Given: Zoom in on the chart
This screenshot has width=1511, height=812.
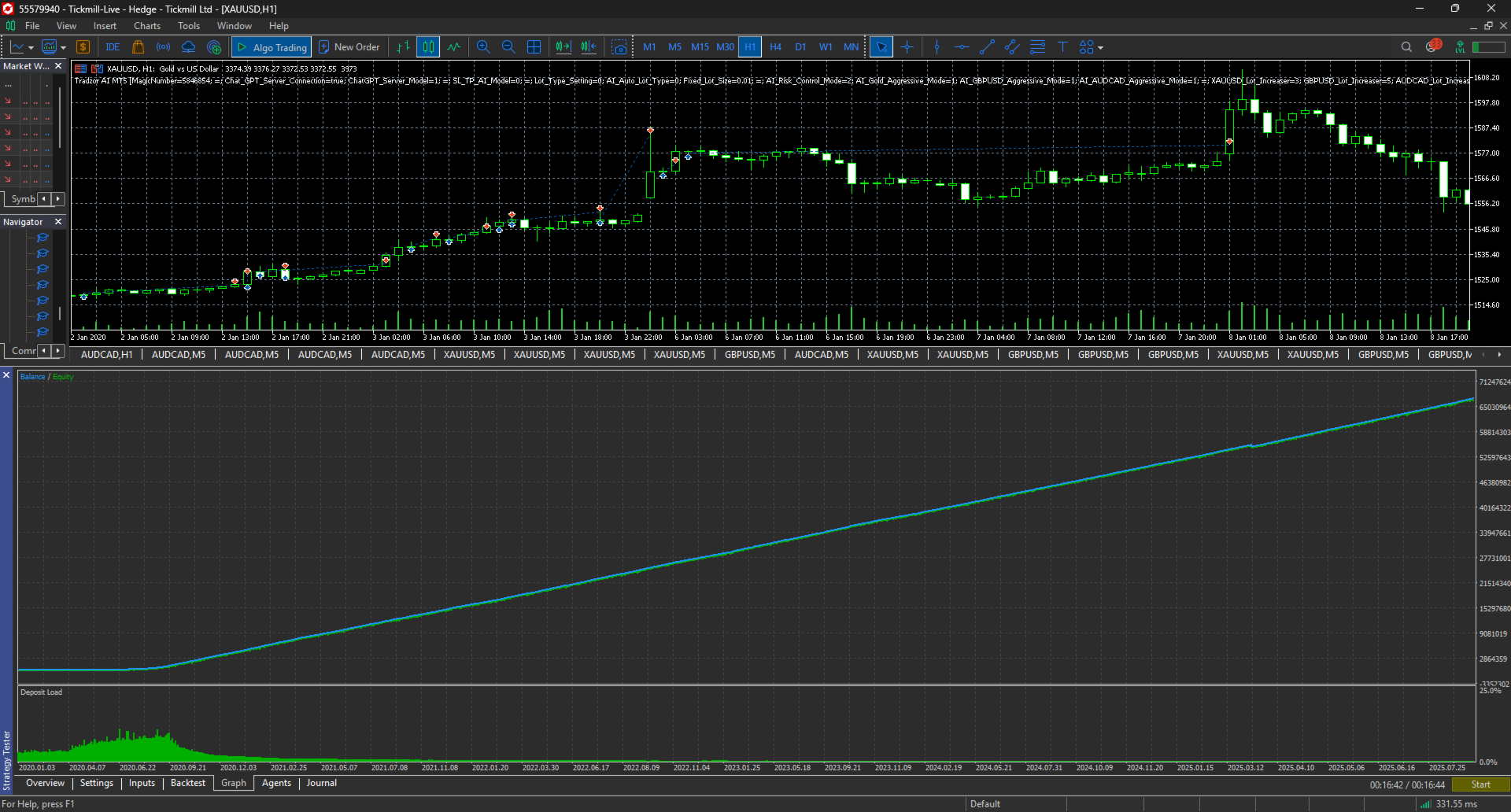Looking at the screenshot, I should [x=483, y=47].
